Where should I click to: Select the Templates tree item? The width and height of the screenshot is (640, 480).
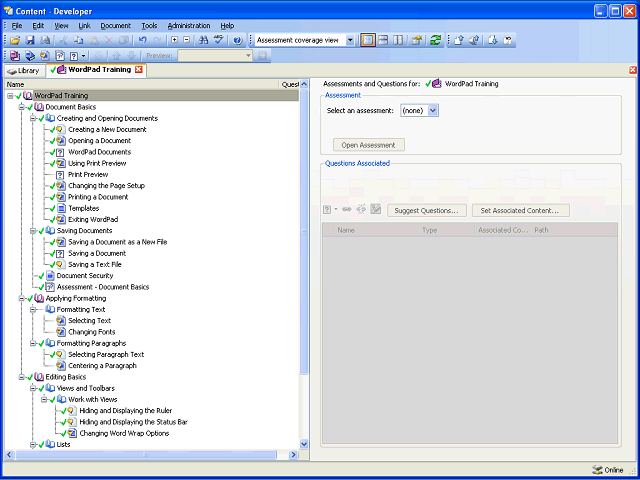click(x=84, y=208)
